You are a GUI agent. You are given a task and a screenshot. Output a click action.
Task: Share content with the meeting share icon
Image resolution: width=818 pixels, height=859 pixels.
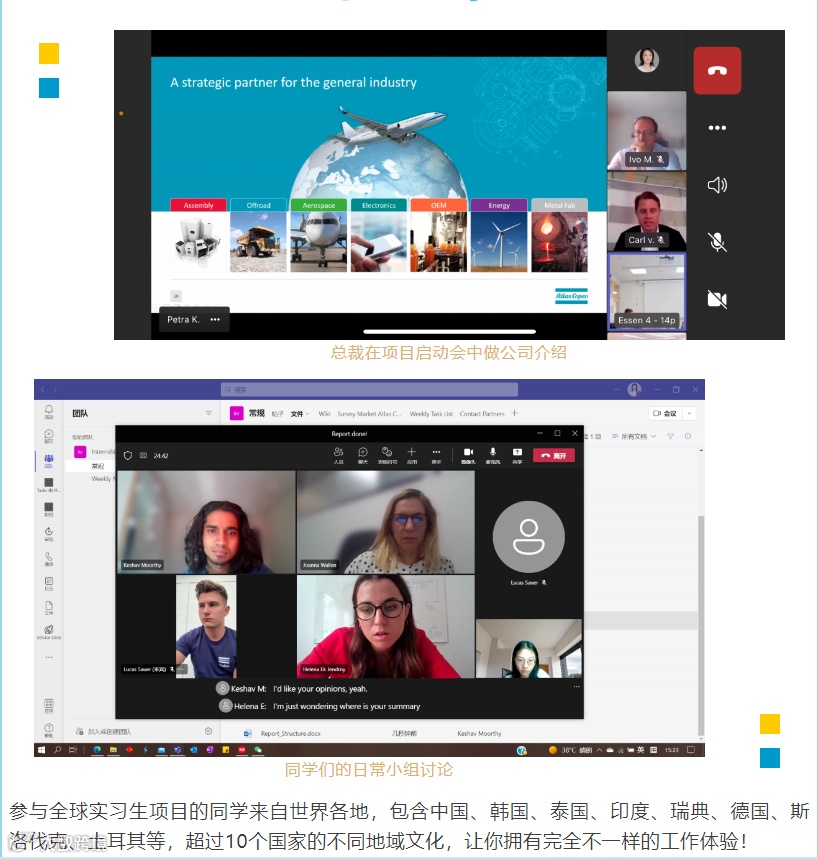(517, 455)
